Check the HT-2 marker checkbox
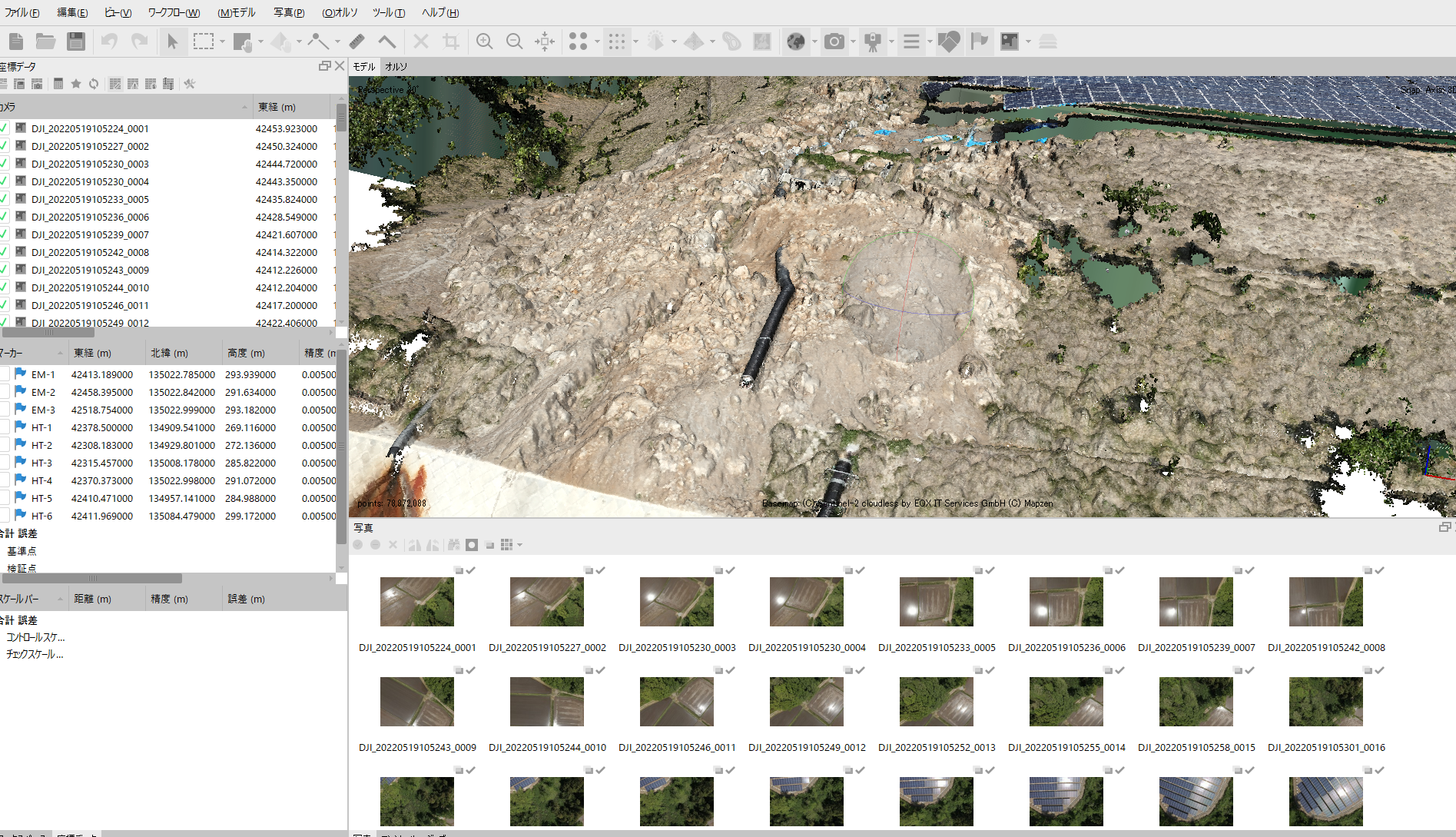The width and height of the screenshot is (1456, 837). pyautogui.click(x=5, y=445)
